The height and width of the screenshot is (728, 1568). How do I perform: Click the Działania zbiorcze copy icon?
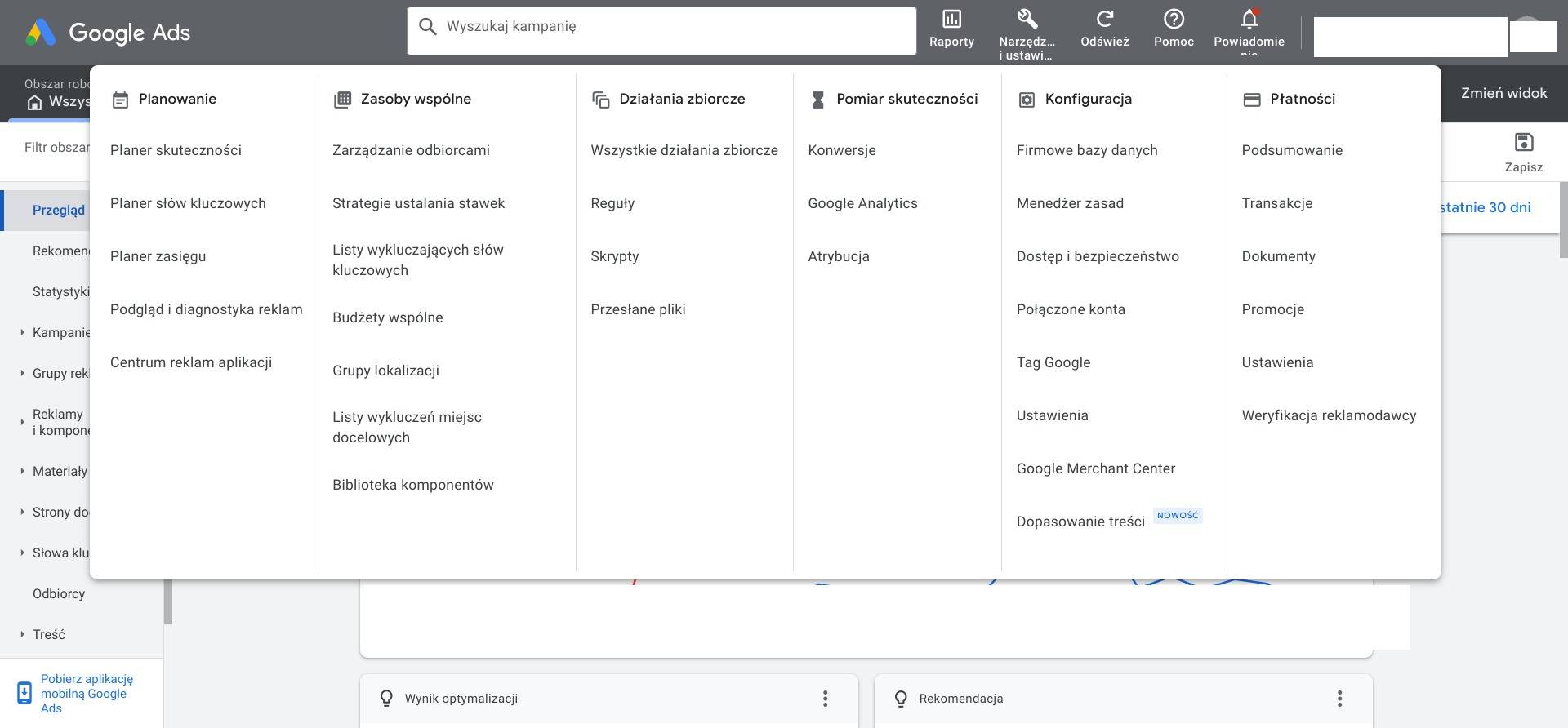601,100
